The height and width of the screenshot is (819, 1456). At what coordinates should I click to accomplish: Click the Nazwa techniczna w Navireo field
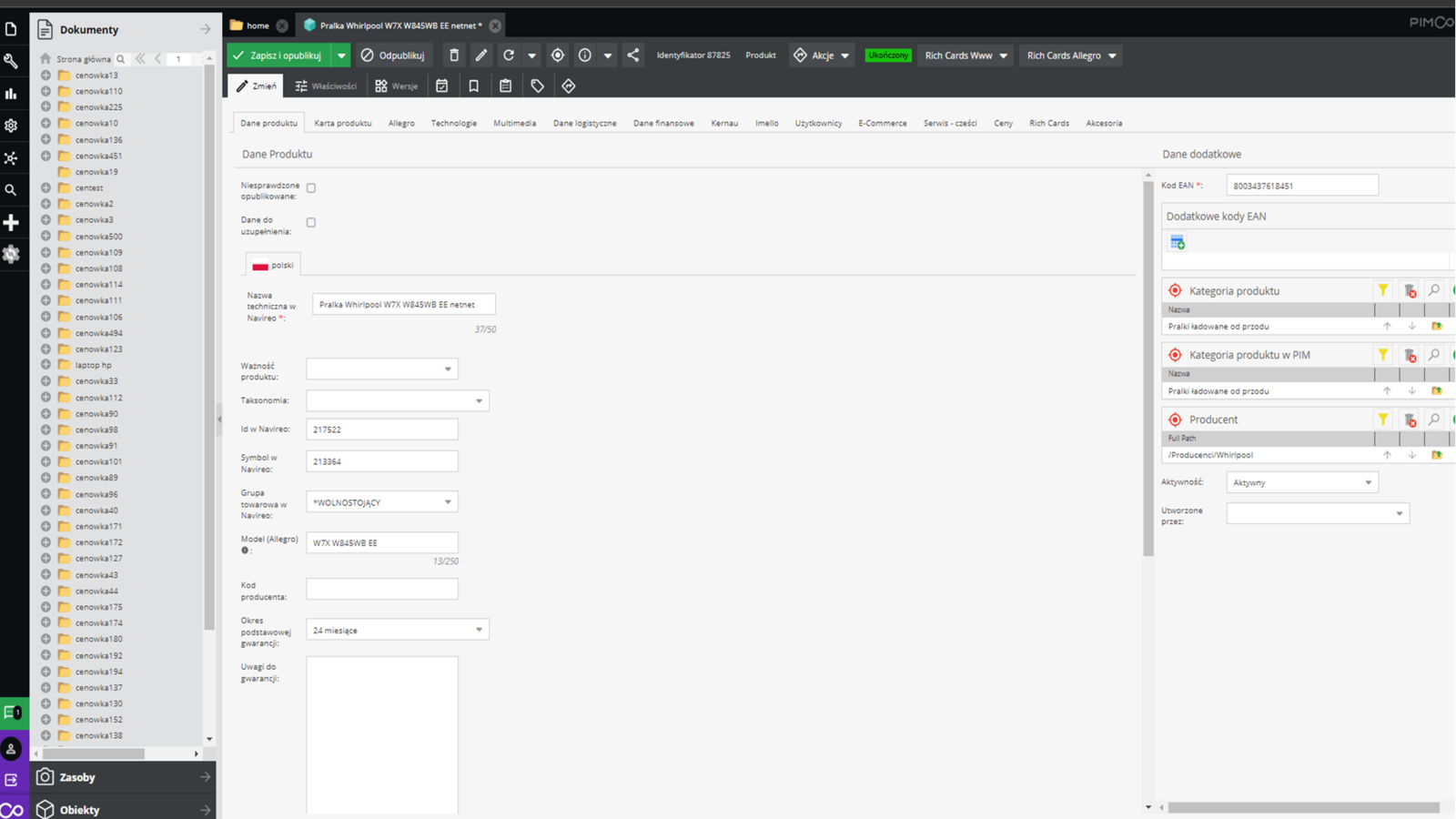tap(403, 304)
